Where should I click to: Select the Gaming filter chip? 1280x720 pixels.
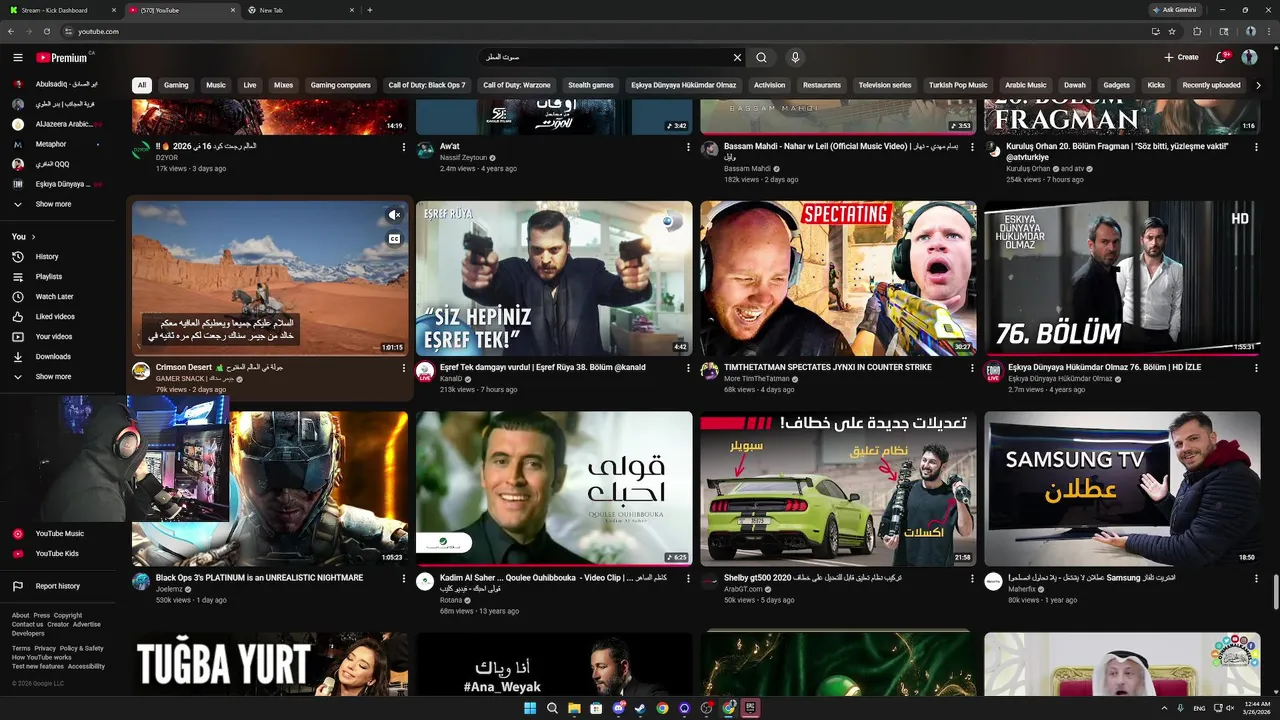point(176,85)
